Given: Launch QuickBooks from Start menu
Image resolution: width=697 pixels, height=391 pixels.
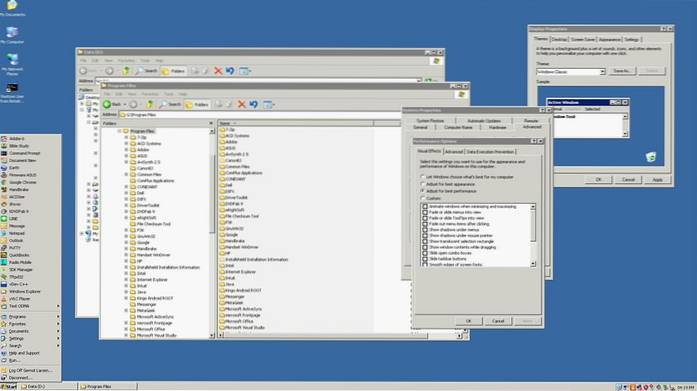Looking at the screenshot, I should click(x=19, y=255).
